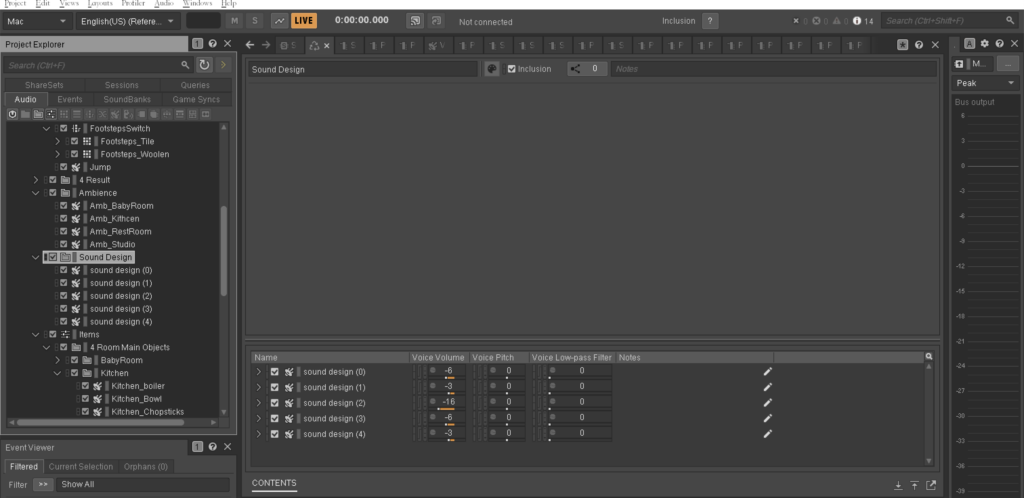Click the pencil edit icon for sound design (2)

(x=767, y=402)
